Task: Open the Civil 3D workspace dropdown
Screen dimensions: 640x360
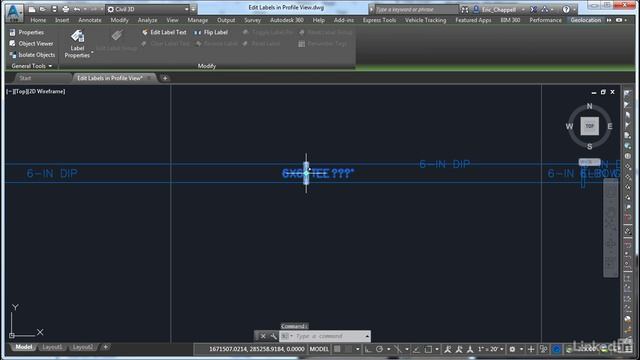Action: tap(148, 9)
